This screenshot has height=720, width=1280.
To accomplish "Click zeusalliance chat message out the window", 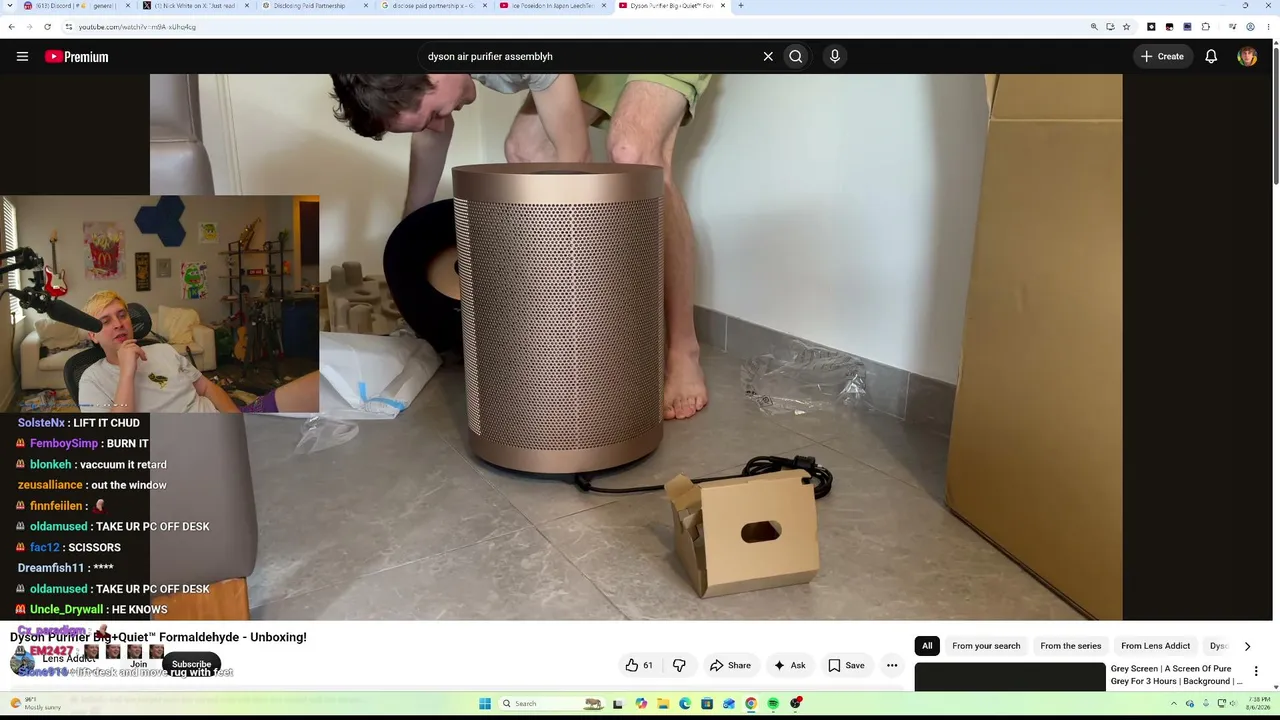I will point(92,485).
